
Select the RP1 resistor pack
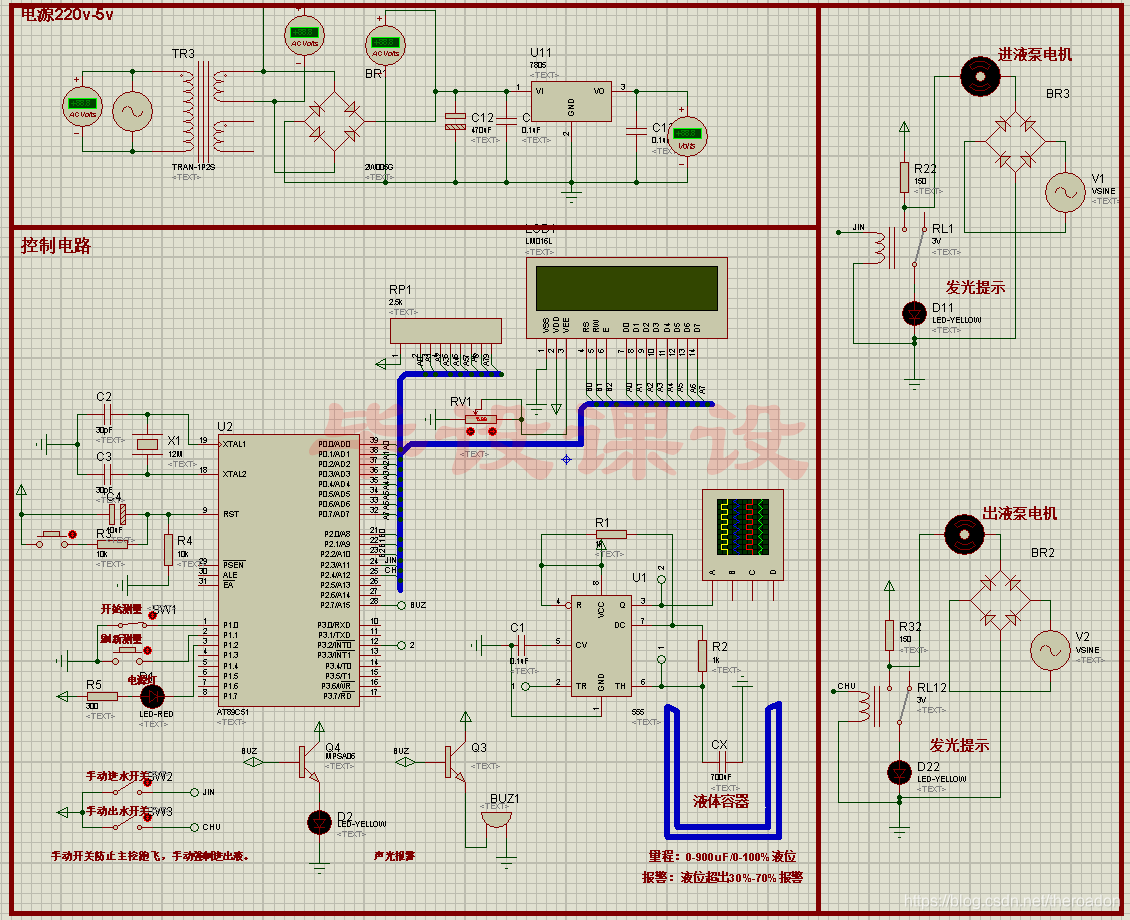pyautogui.click(x=445, y=331)
